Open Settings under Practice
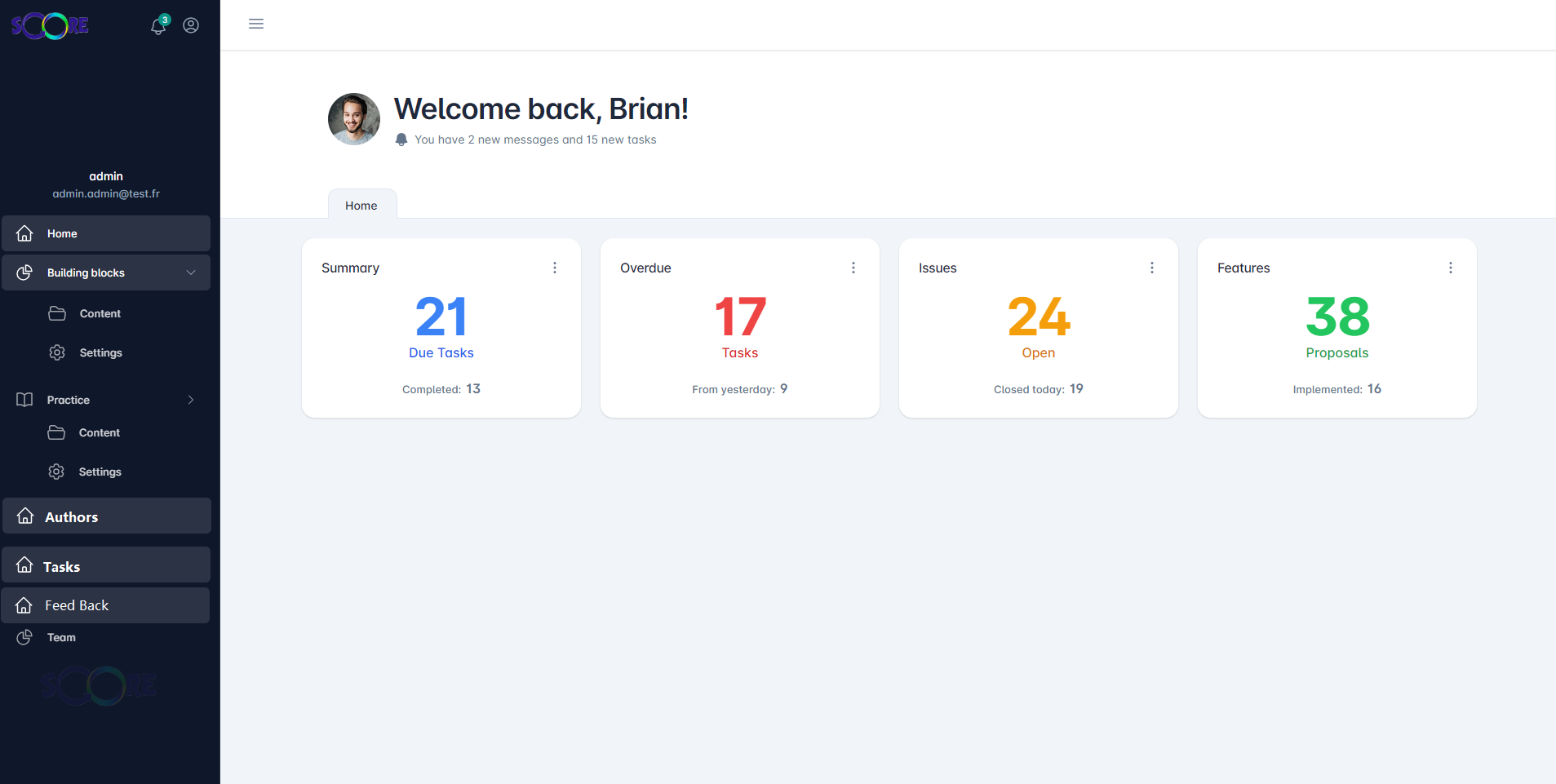Screen dimensions: 1556x784 [100, 472]
